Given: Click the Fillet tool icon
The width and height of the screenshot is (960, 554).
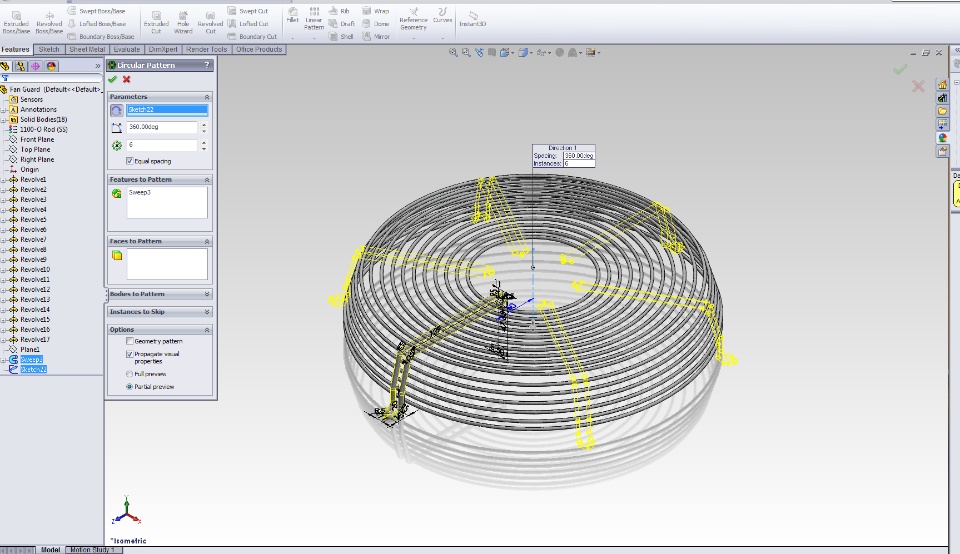Looking at the screenshot, I should pos(293,14).
